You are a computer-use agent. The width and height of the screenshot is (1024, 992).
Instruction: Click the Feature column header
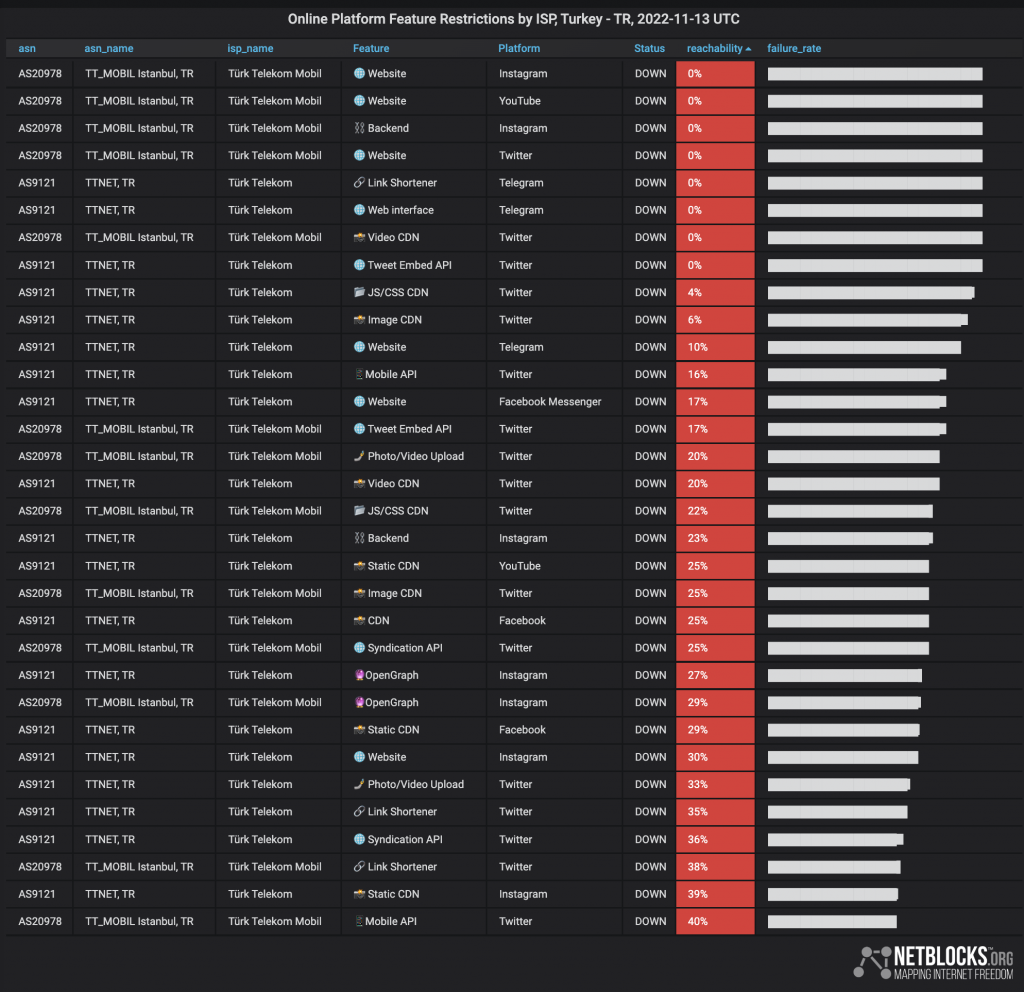click(x=371, y=48)
